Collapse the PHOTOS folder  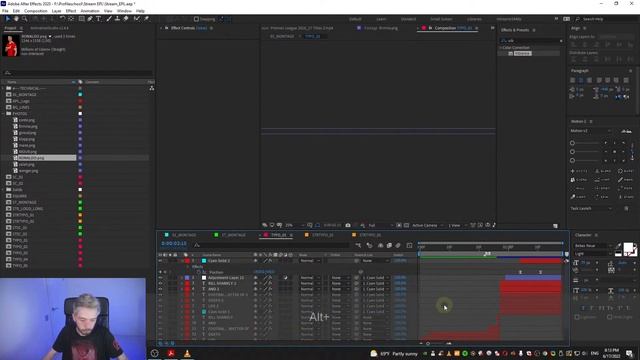tap(3, 113)
